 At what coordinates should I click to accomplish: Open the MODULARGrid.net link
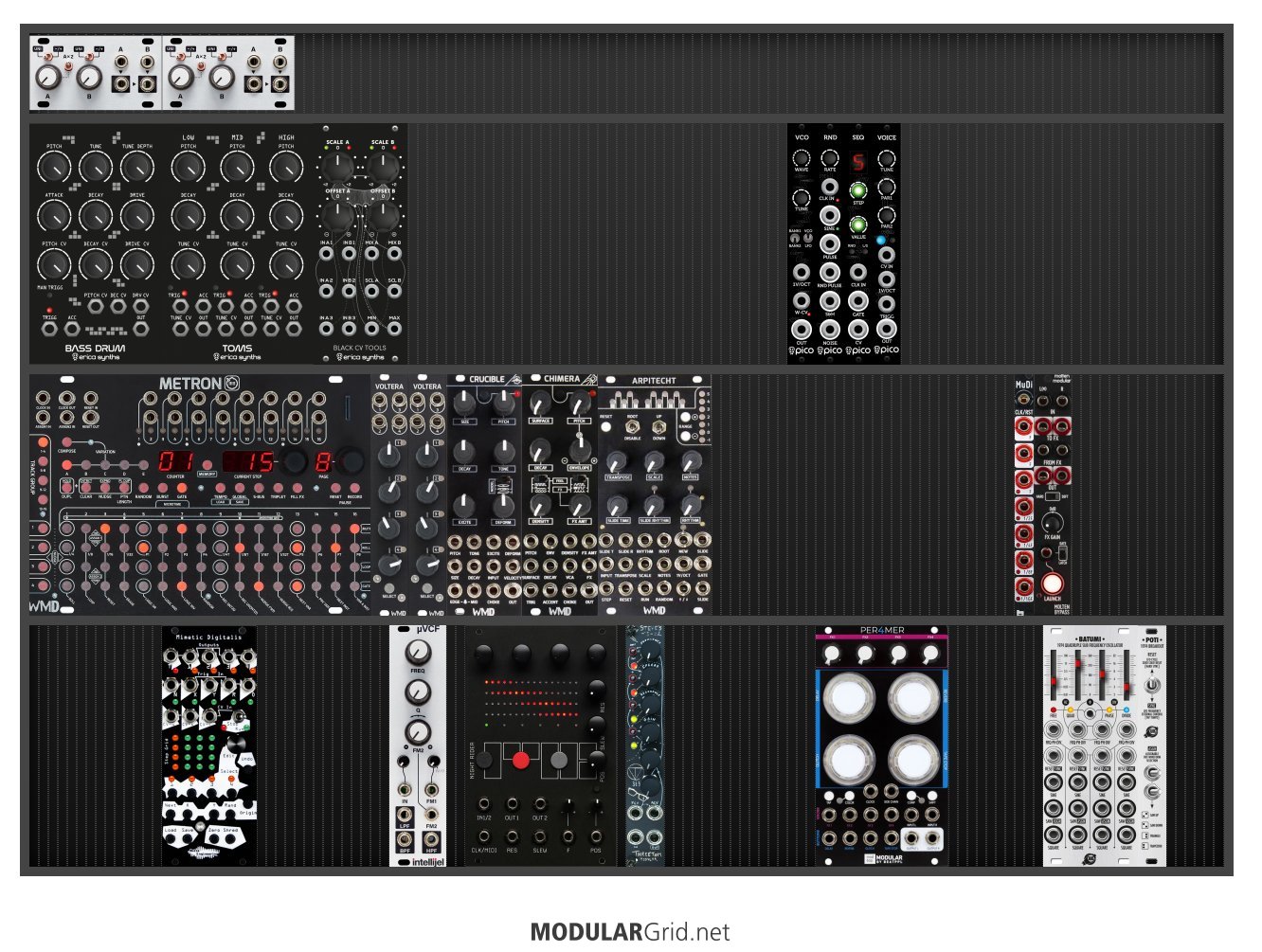[630, 932]
